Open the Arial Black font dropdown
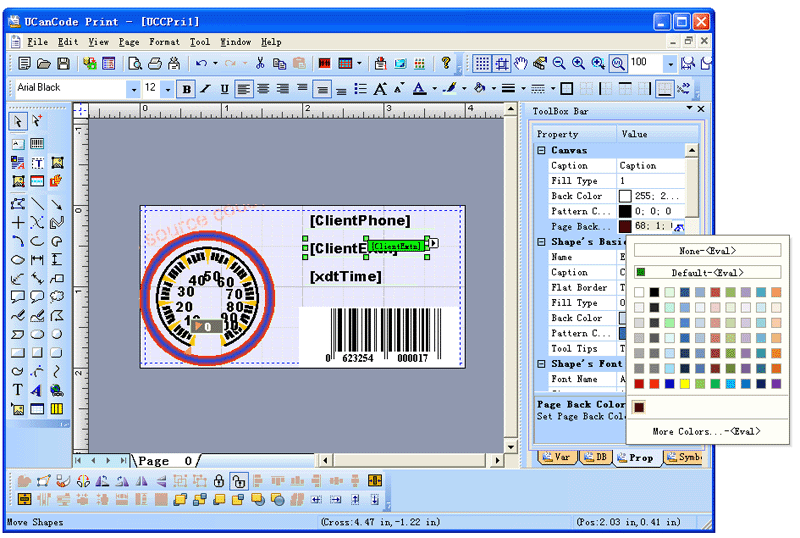Image resolution: width=800 pixels, height=538 pixels. tap(133, 89)
